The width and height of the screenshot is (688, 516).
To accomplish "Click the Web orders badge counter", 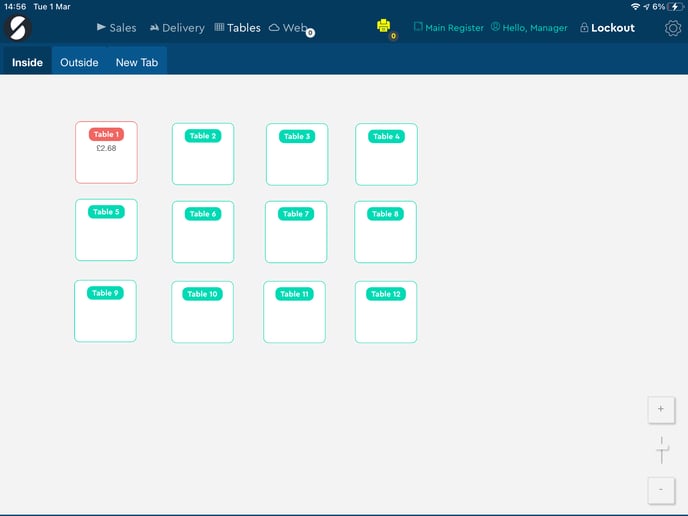I will point(310,33).
